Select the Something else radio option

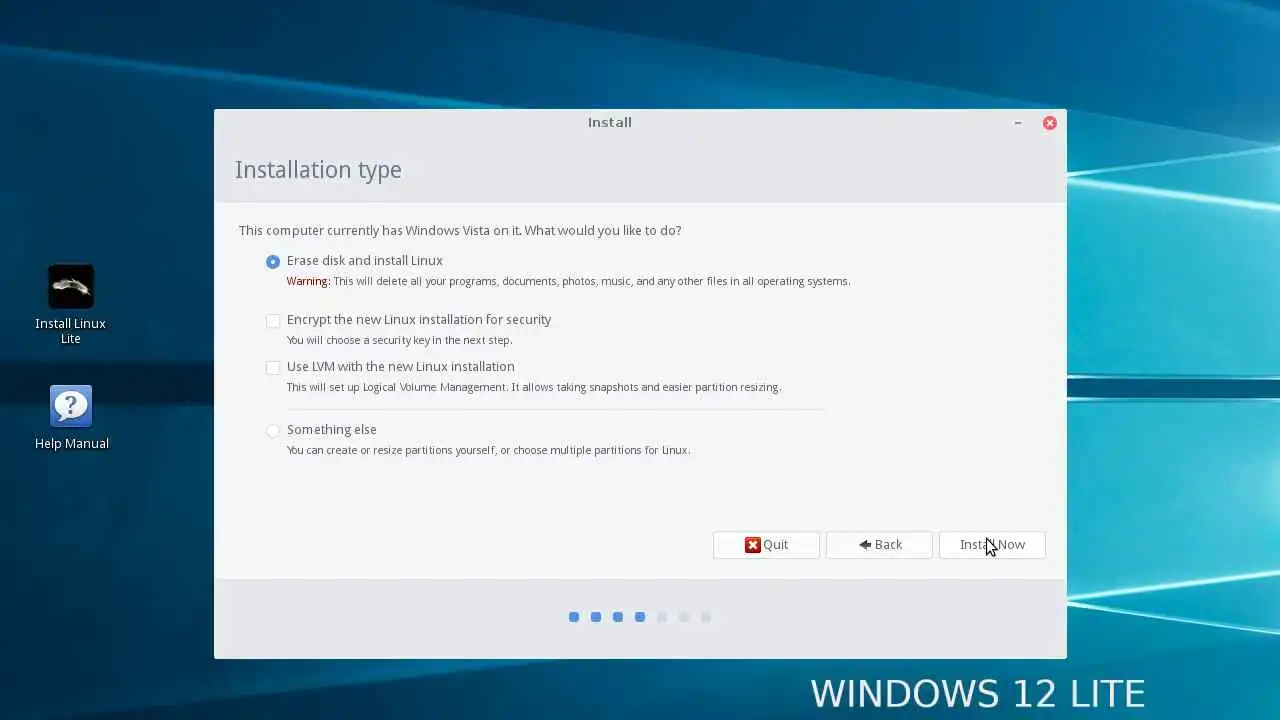[273, 430]
